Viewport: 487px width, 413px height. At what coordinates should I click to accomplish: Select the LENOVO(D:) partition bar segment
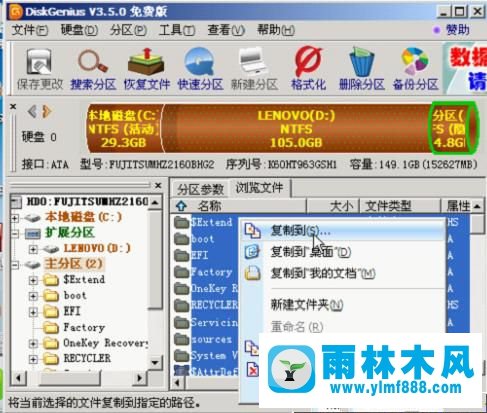[296, 129]
